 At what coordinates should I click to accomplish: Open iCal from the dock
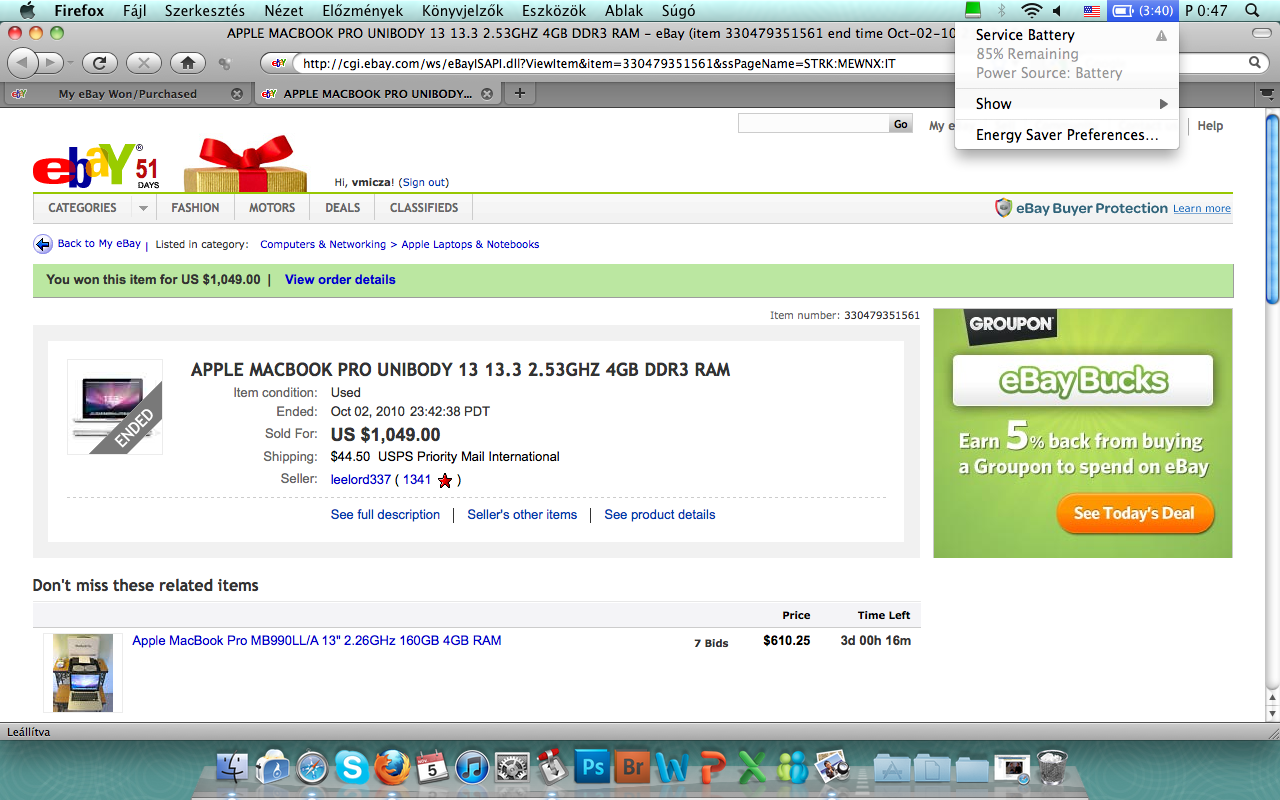point(432,768)
